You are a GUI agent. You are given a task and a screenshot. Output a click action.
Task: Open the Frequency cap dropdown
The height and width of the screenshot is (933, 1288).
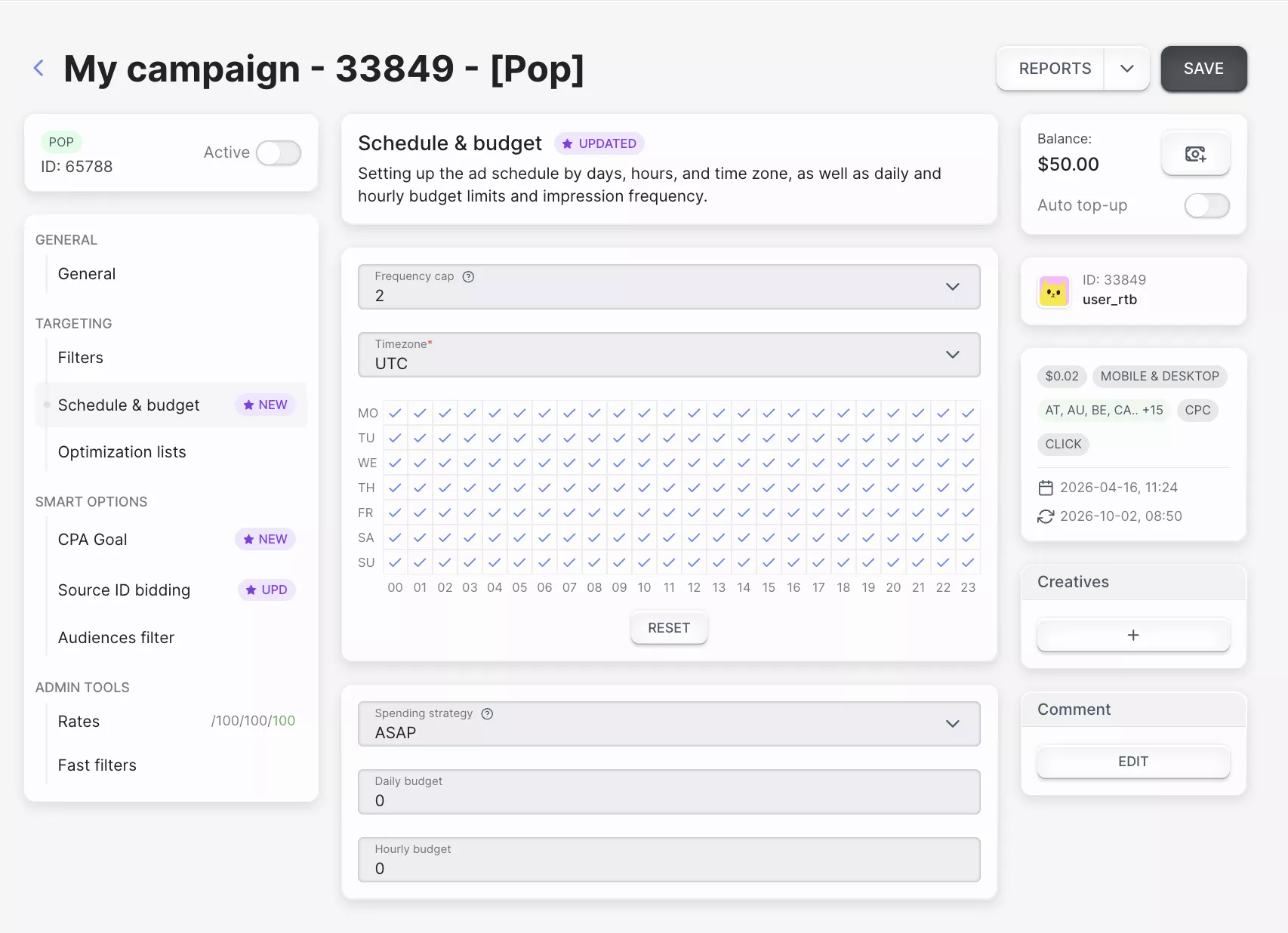click(x=669, y=287)
